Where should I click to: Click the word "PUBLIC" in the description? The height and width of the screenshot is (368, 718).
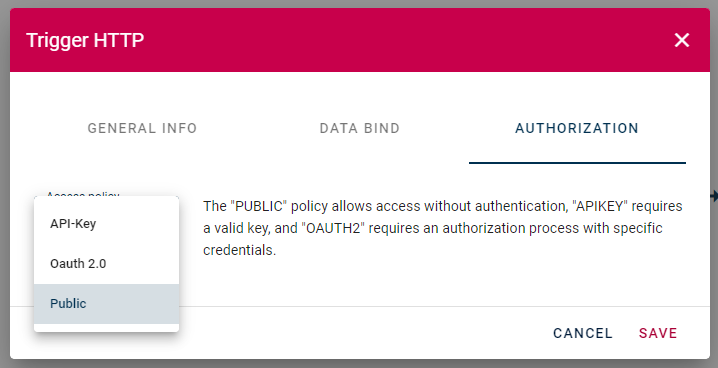pos(259,206)
